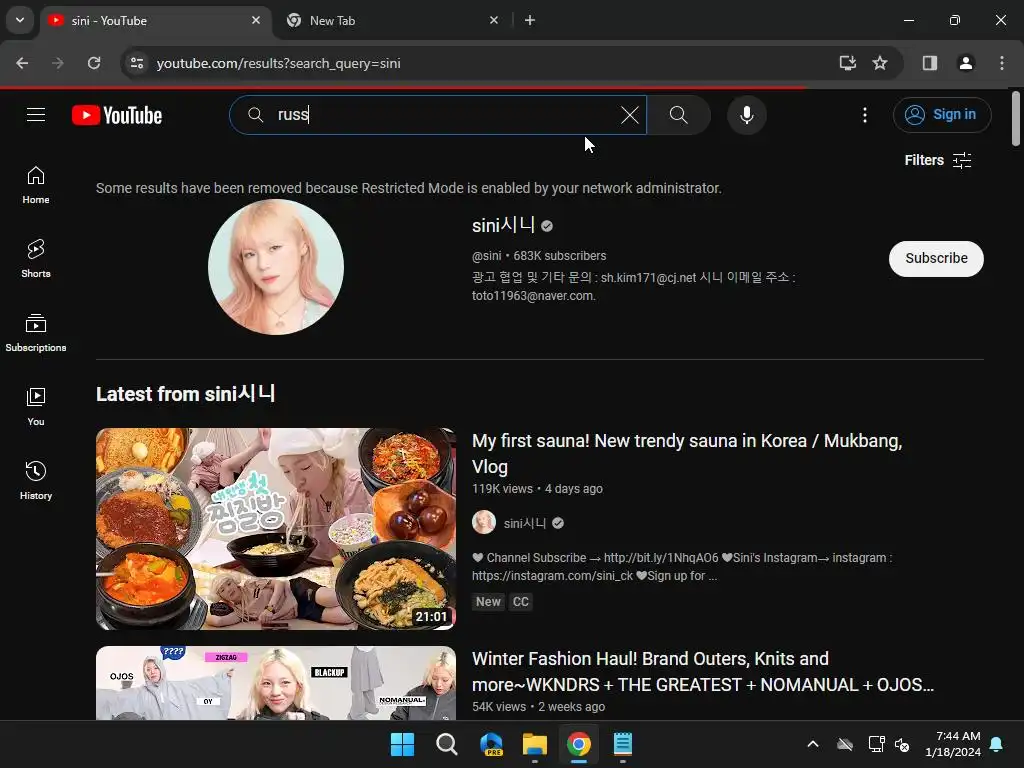This screenshot has width=1024, height=768.
Task: Open 'Winter Fashion Haul!' video title
Action: pyautogui.click(x=703, y=671)
